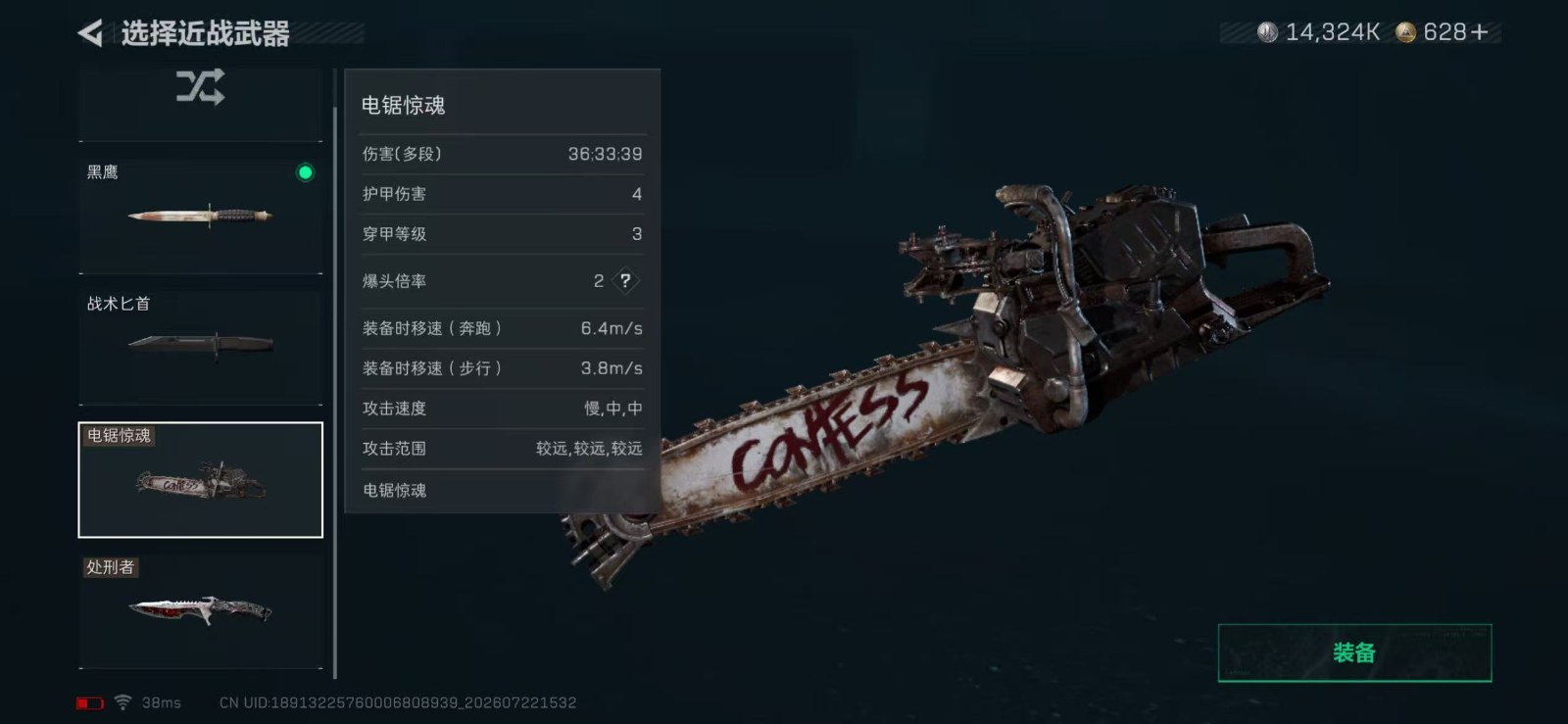Image resolution: width=1568 pixels, height=724 pixels.
Task: Click the gold currency coin icon
Action: (1405, 32)
